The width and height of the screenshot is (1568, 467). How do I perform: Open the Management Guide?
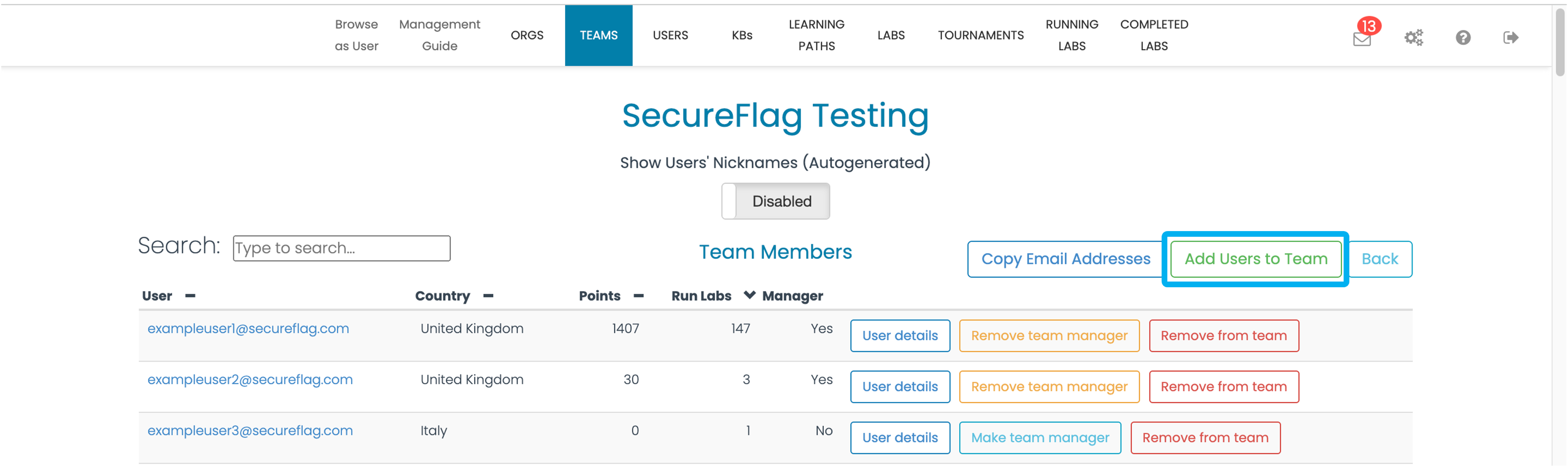coord(440,35)
